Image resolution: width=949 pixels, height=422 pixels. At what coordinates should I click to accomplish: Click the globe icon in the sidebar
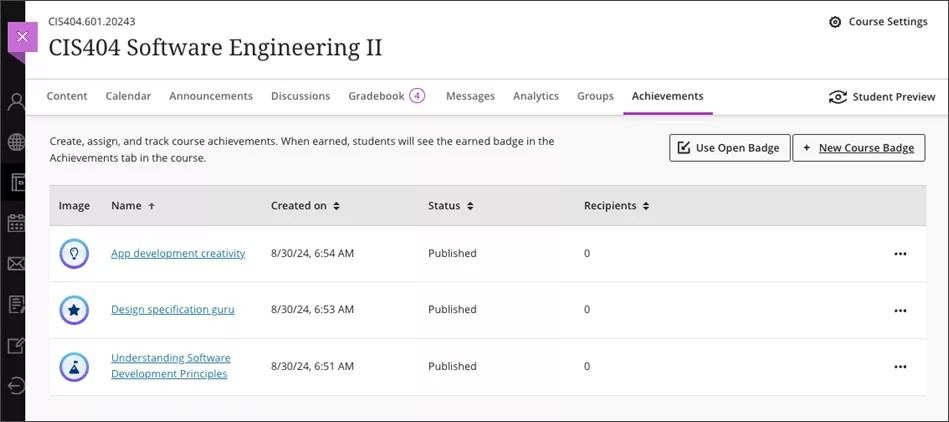click(x=16, y=142)
